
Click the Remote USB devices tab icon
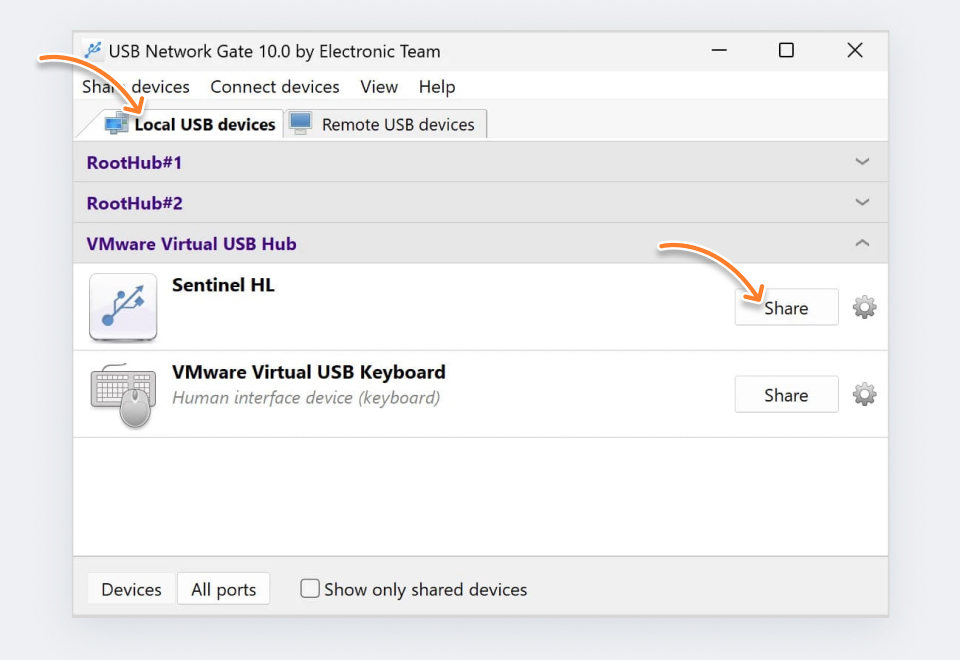click(x=299, y=122)
